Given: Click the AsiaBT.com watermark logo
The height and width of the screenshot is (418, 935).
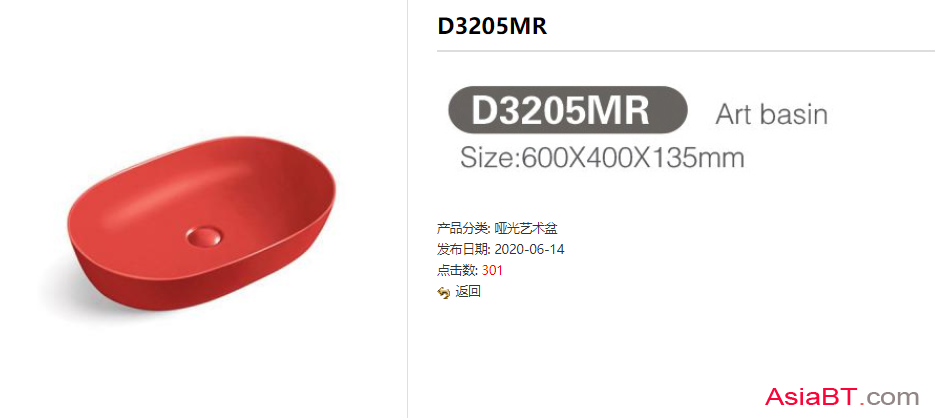Looking at the screenshot, I should (x=842, y=397).
